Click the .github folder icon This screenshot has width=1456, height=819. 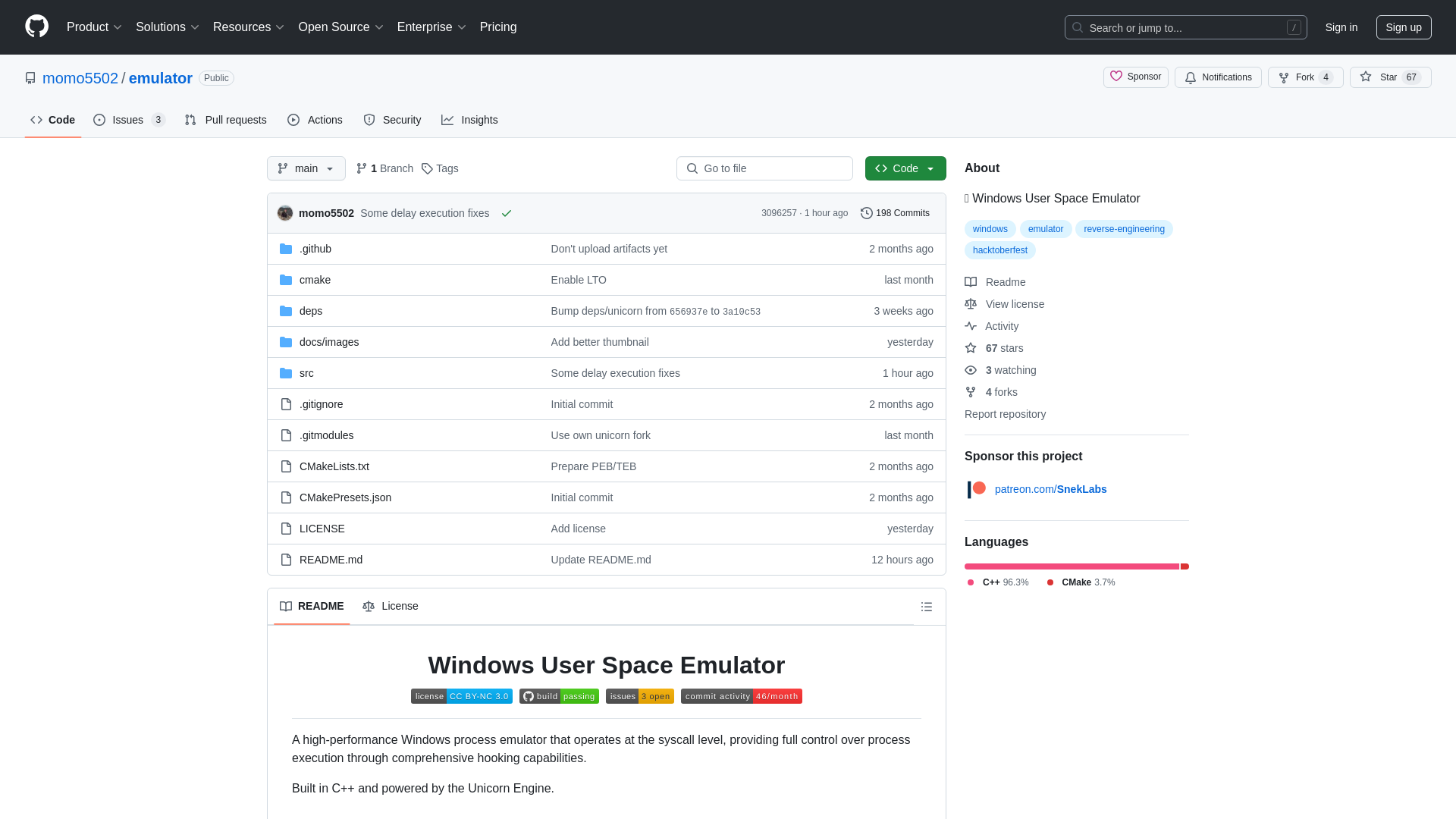(286, 249)
